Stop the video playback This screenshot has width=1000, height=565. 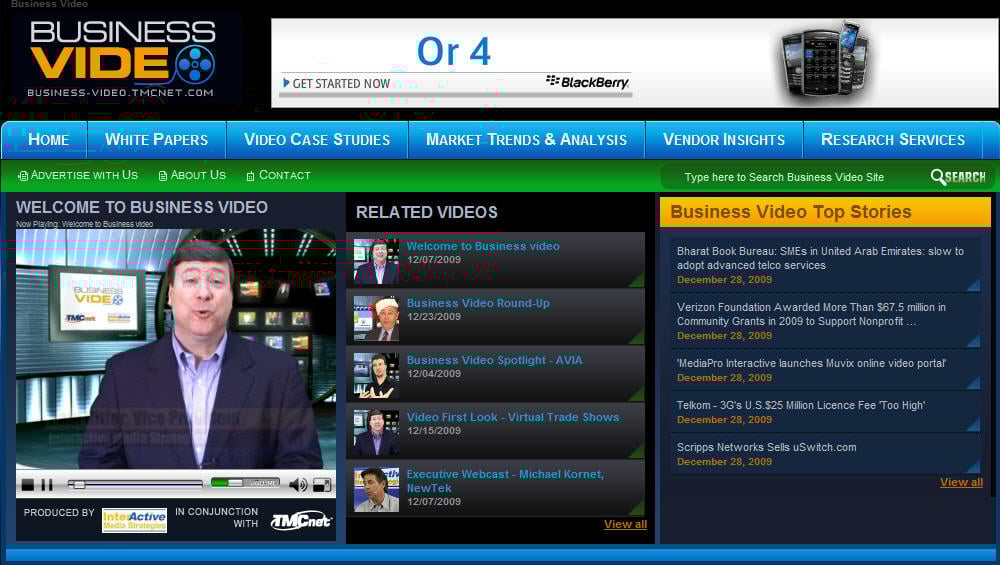pyautogui.click(x=28, y=485)
